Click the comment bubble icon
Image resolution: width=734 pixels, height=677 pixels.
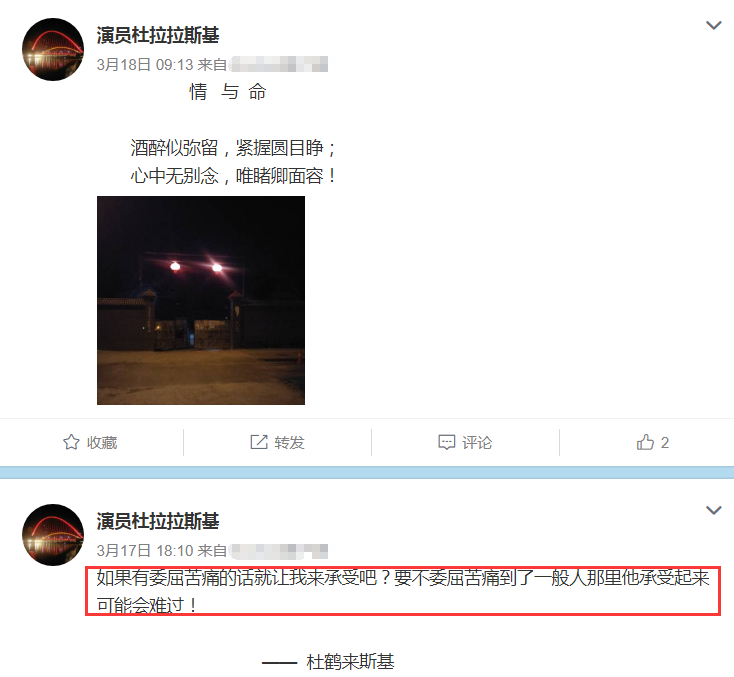[447, 442]
